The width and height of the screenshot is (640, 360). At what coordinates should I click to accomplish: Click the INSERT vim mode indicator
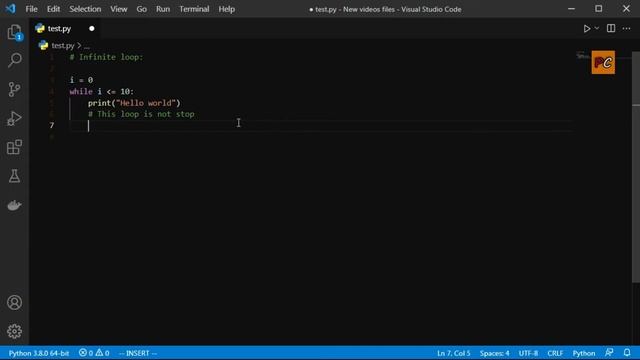[x=138, y=353]
